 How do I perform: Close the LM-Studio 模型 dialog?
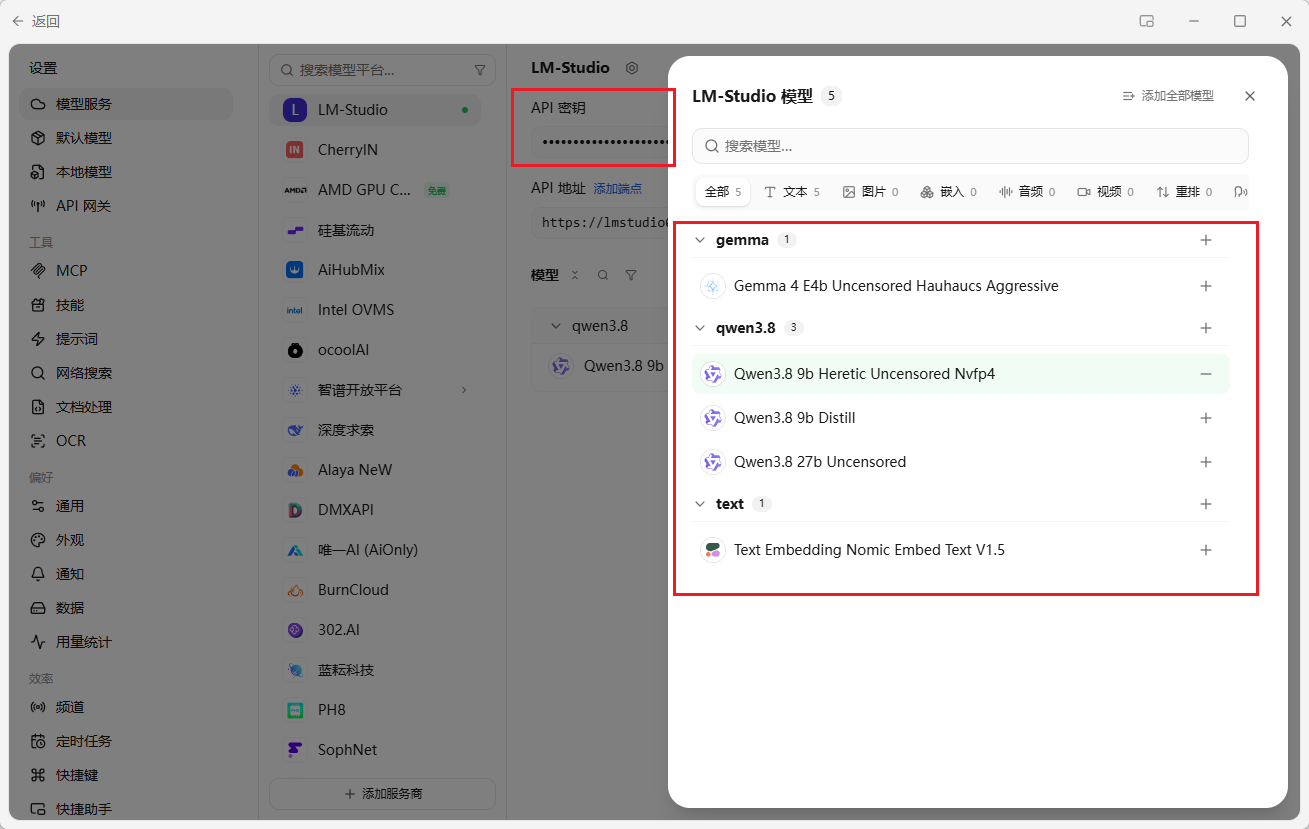pyautogui.click(x=1250, y=96)
